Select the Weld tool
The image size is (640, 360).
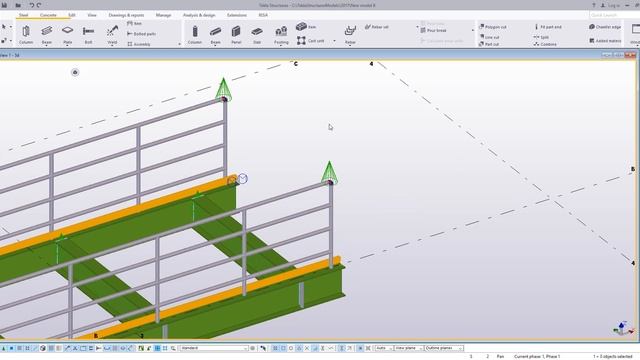(112, 34)
